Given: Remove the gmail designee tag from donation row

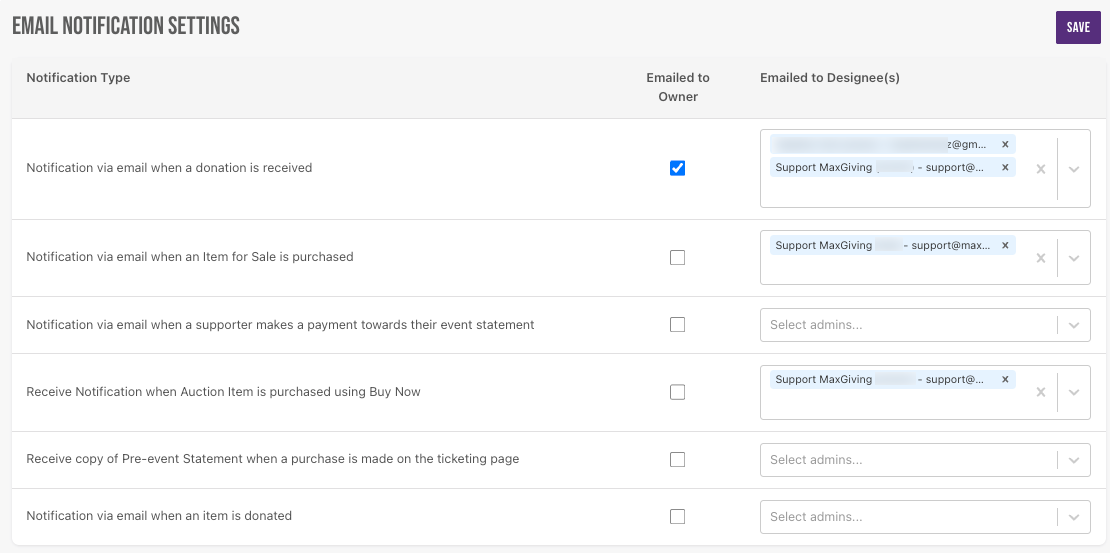Looking at the screenshot, I should coord(1005,144).
